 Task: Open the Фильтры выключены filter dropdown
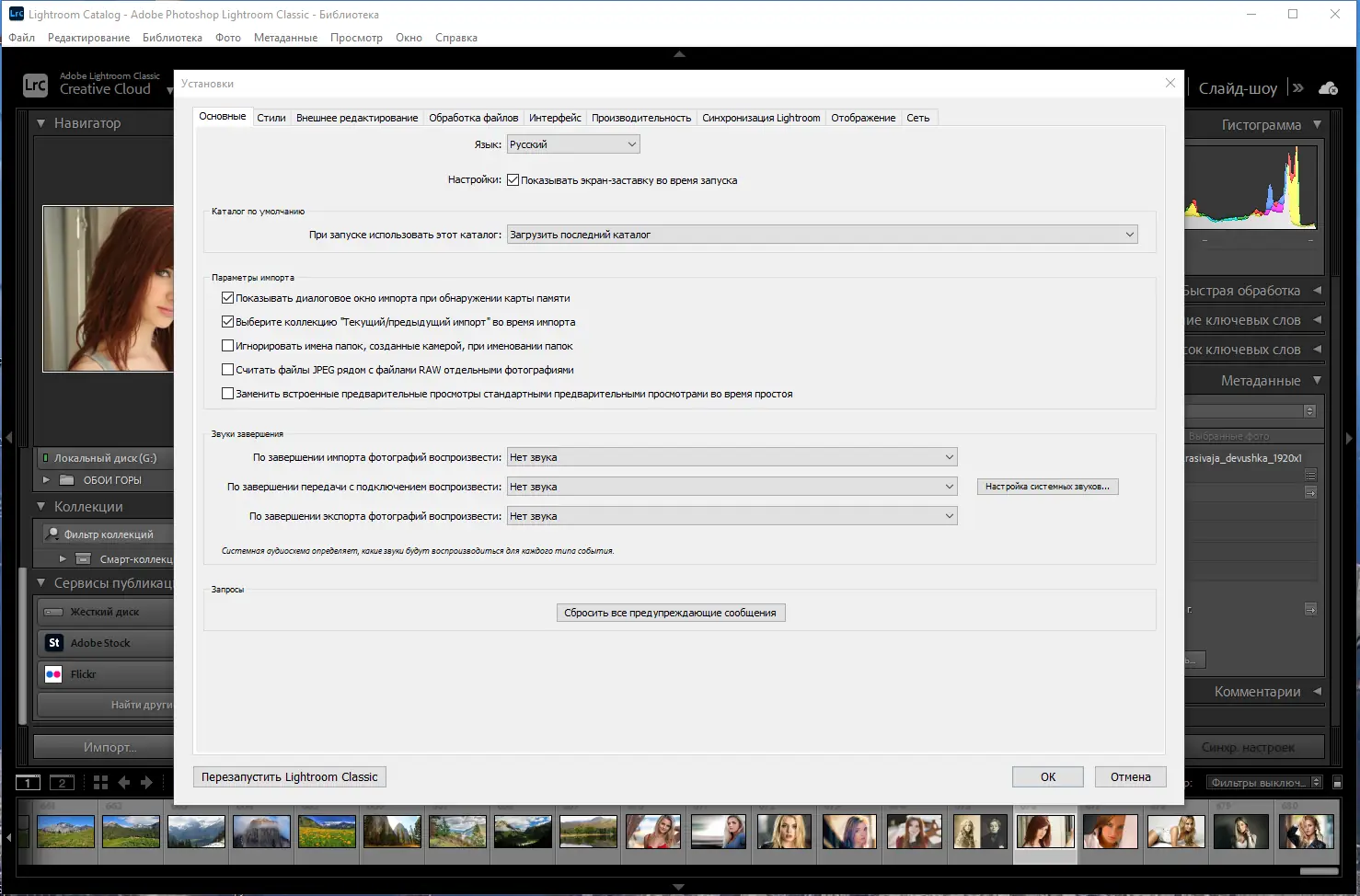pos(1265,783)
